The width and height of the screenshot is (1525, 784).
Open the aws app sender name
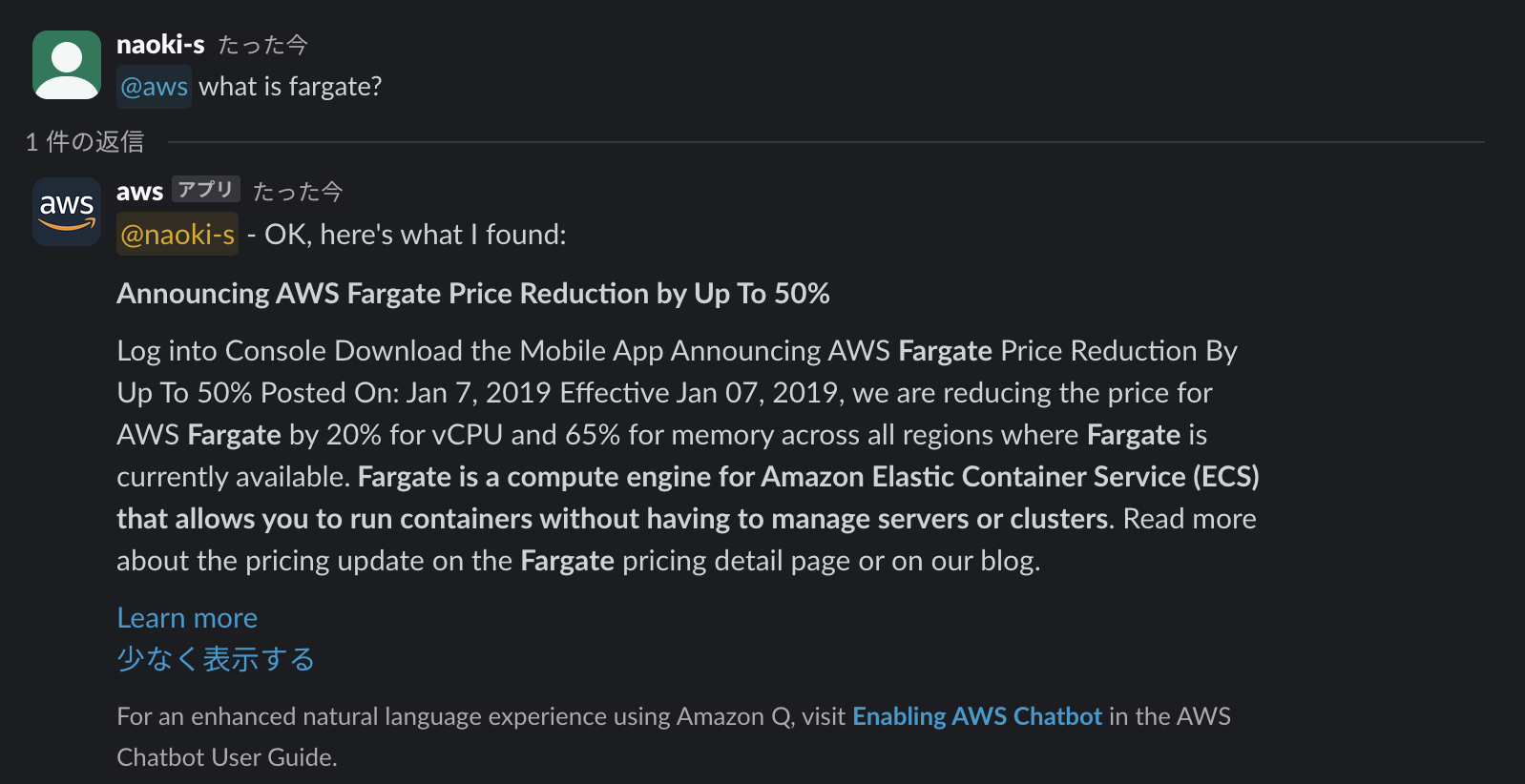pyautogui.click(x=139, y=192)
